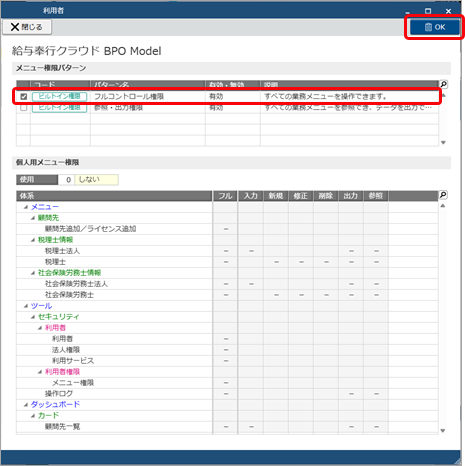Click the OK button
Image resolution: width=465 pixels, height=466 pixels.
(435, 27)
